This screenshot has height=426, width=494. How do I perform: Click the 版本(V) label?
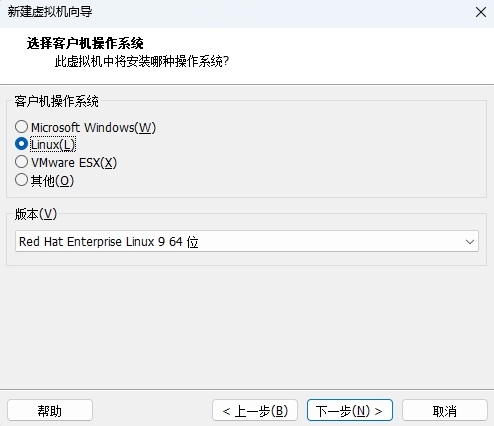36,214
